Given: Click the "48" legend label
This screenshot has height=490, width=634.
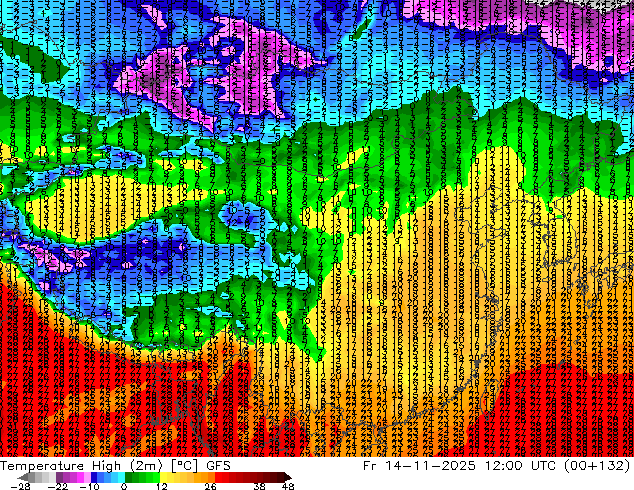Looking at the screenshot, I should click(x=288, y=486).
